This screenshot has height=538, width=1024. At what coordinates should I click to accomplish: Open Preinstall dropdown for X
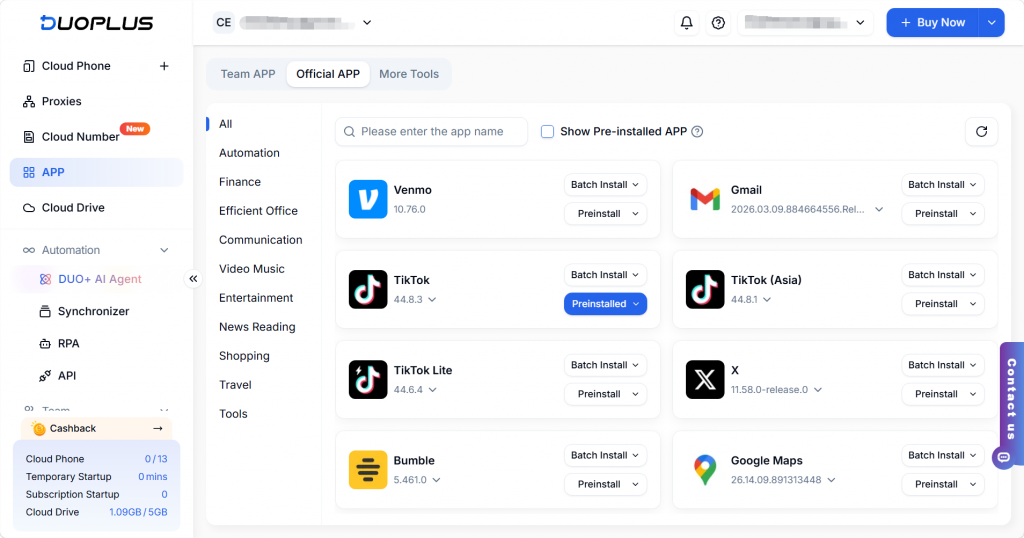click(x=942, y=394)
